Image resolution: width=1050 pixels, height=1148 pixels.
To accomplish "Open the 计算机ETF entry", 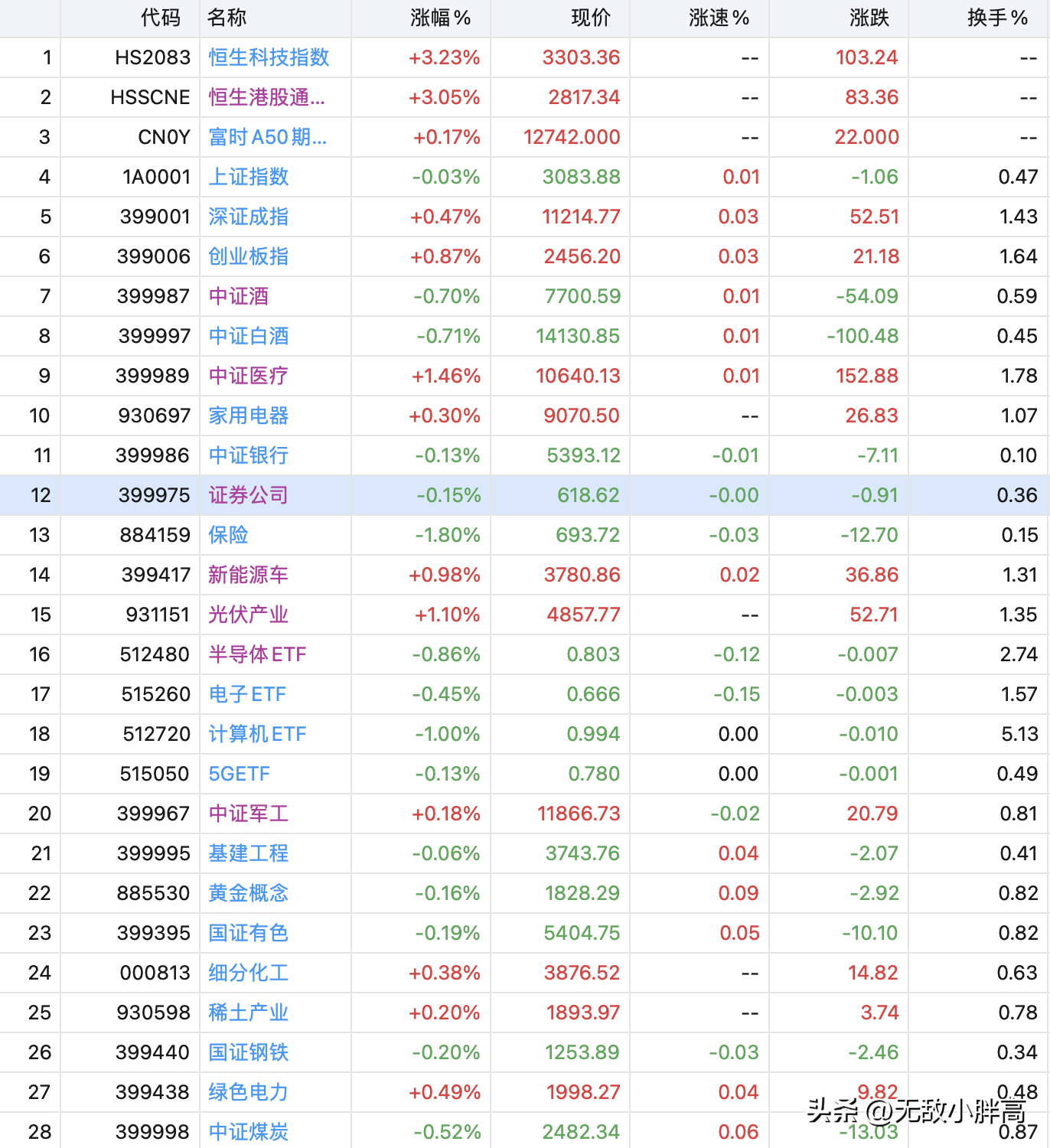I will point(257,734).
